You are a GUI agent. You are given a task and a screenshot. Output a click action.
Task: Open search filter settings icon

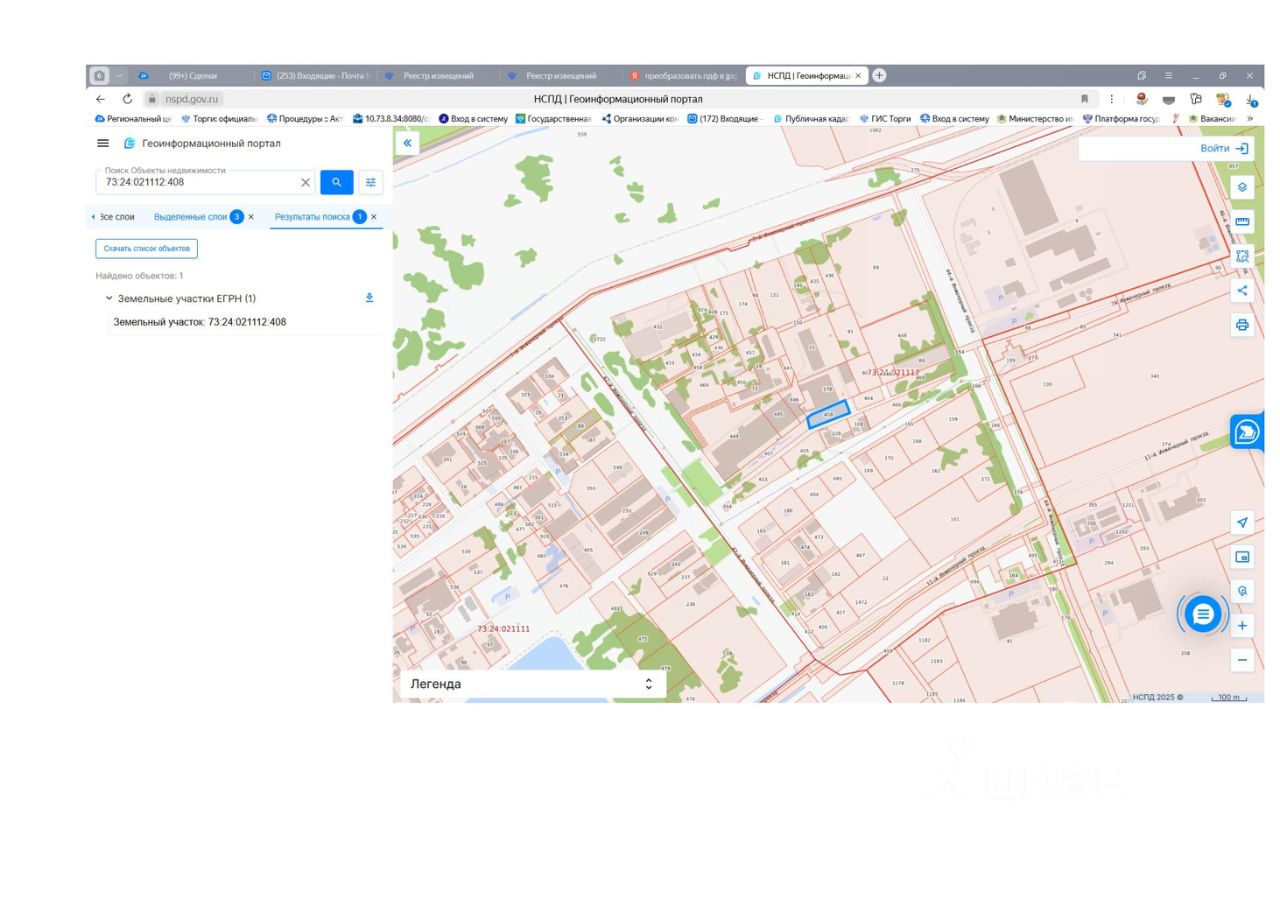click(x=371, y=182)
